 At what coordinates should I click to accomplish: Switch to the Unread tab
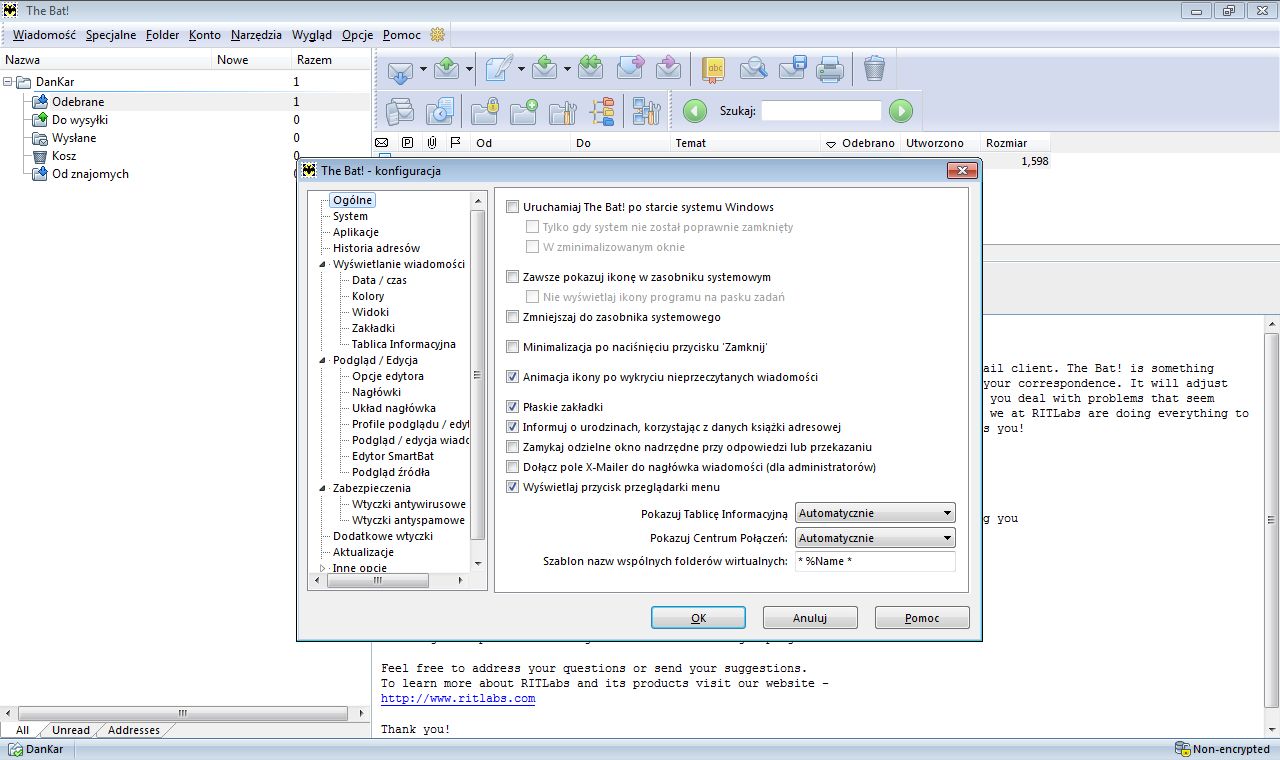click(71, 730)
